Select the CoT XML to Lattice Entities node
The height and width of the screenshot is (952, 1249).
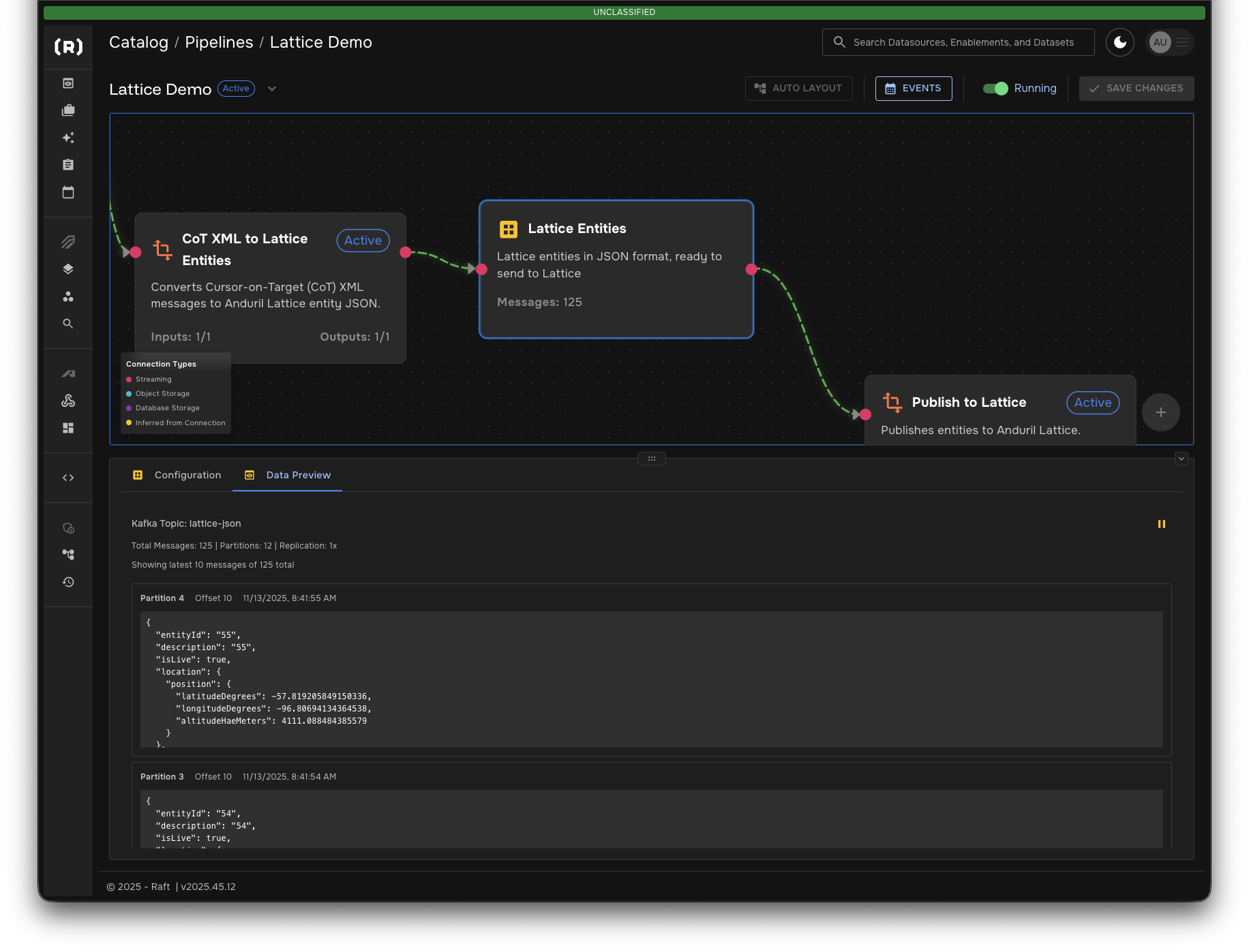[x=270, y=288]
